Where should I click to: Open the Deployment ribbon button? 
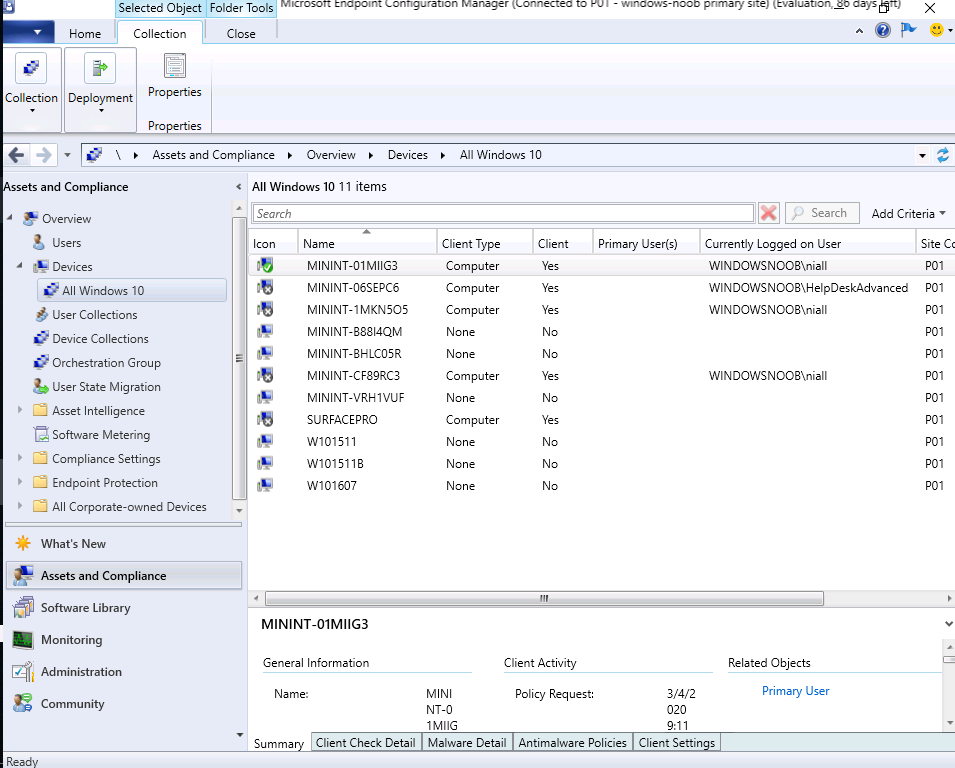click(100, 89)
